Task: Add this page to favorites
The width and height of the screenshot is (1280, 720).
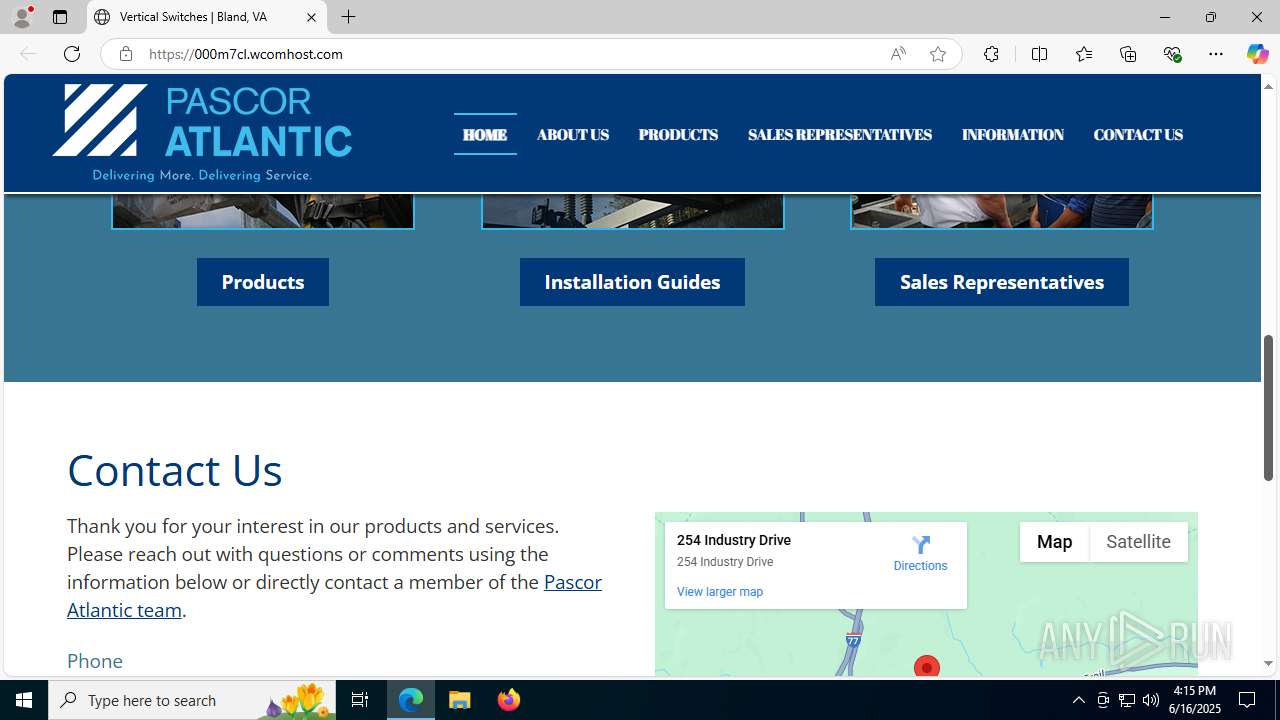Action: pyautogui.click(x=938, y=54)
